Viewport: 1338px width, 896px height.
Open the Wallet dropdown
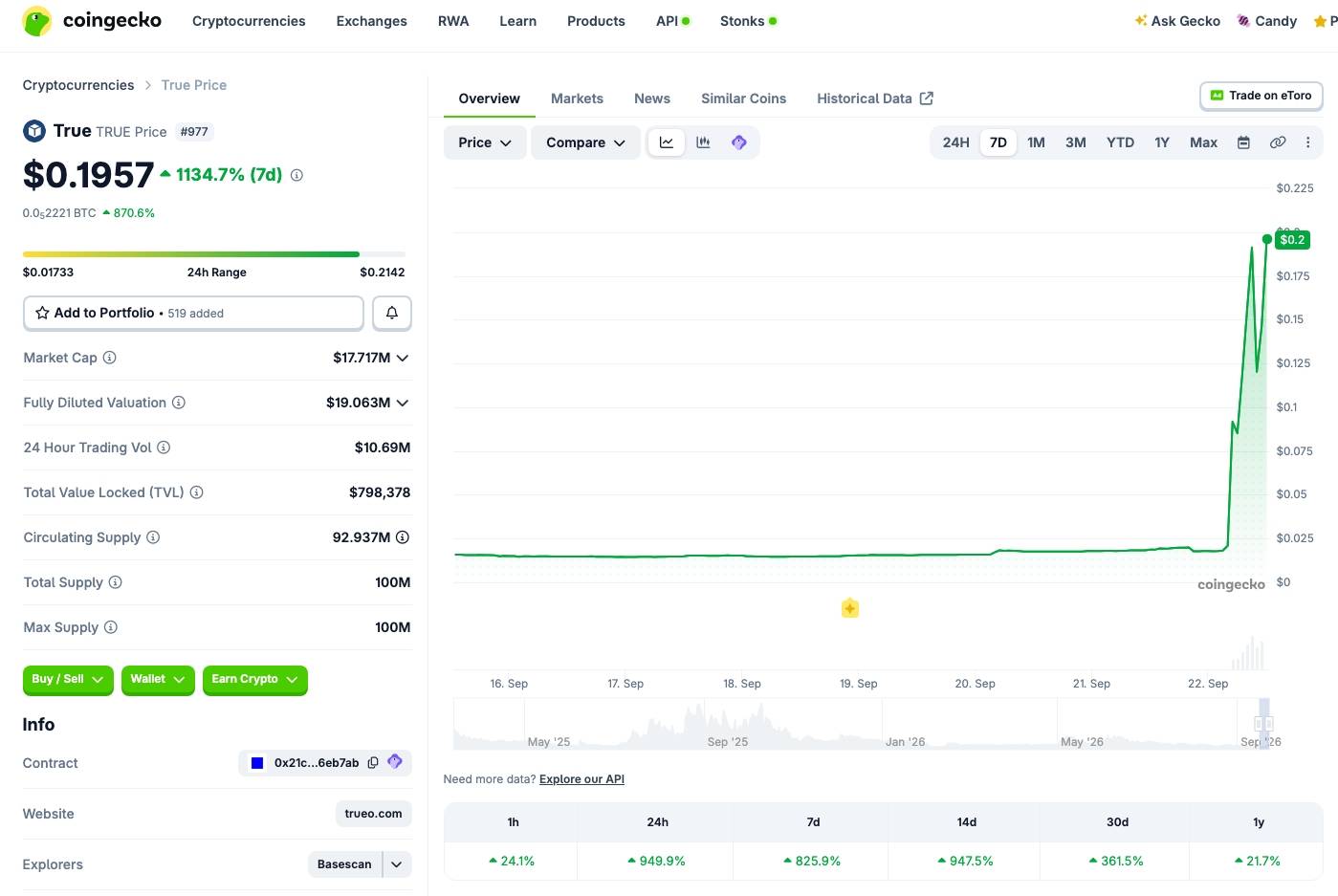pyautogui.click(x=158, y=679)
